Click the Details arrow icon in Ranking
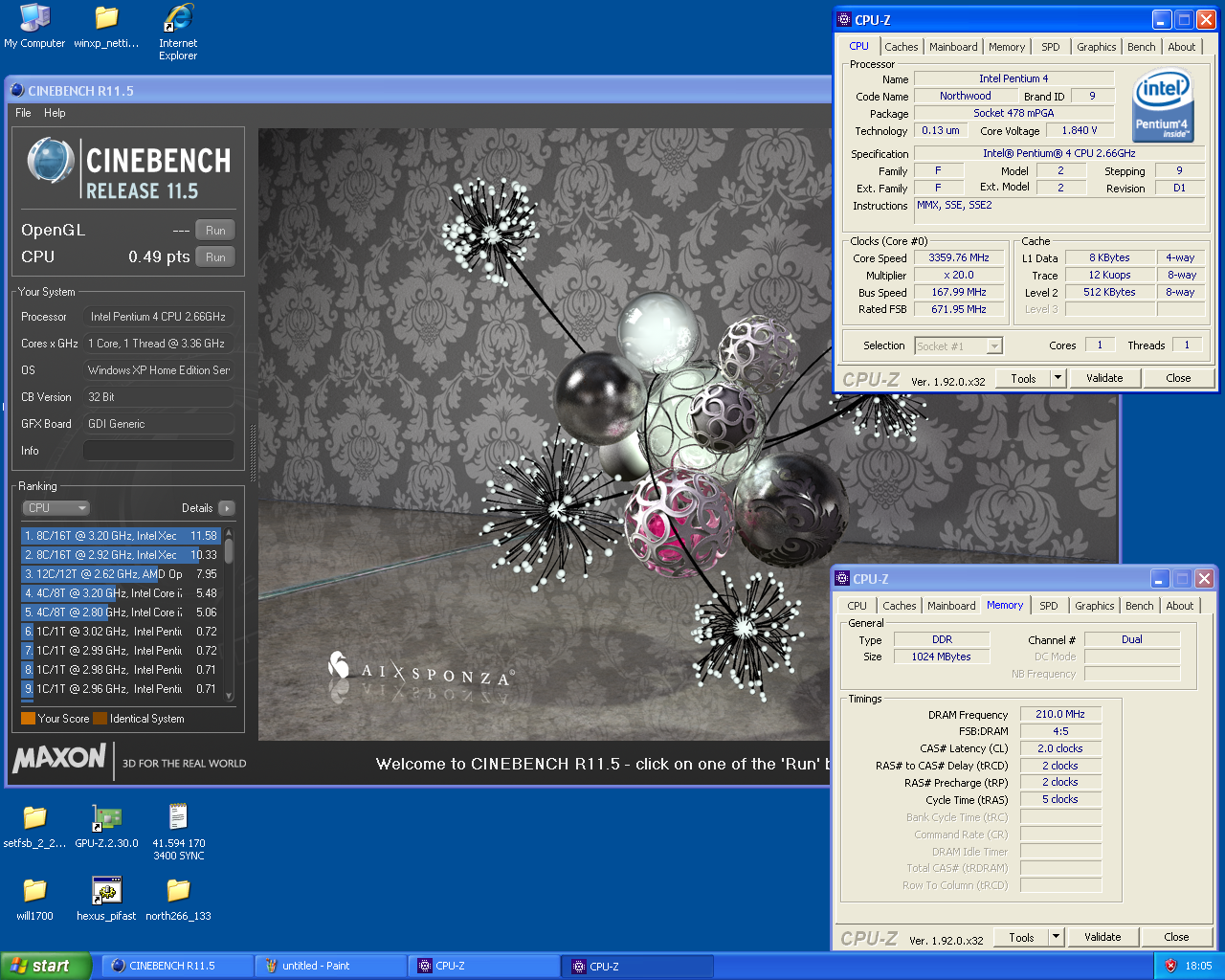 227,508
